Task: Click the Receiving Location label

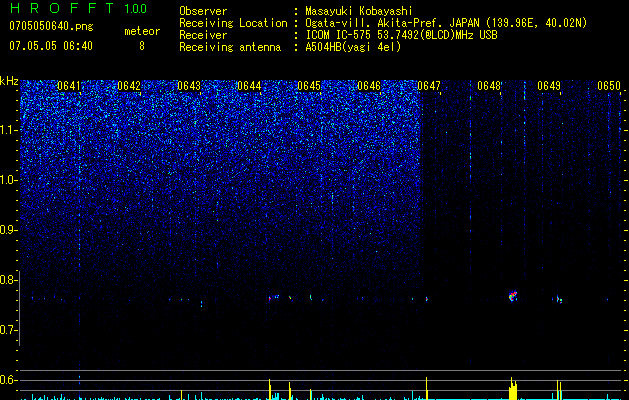Action: (233, 23)
